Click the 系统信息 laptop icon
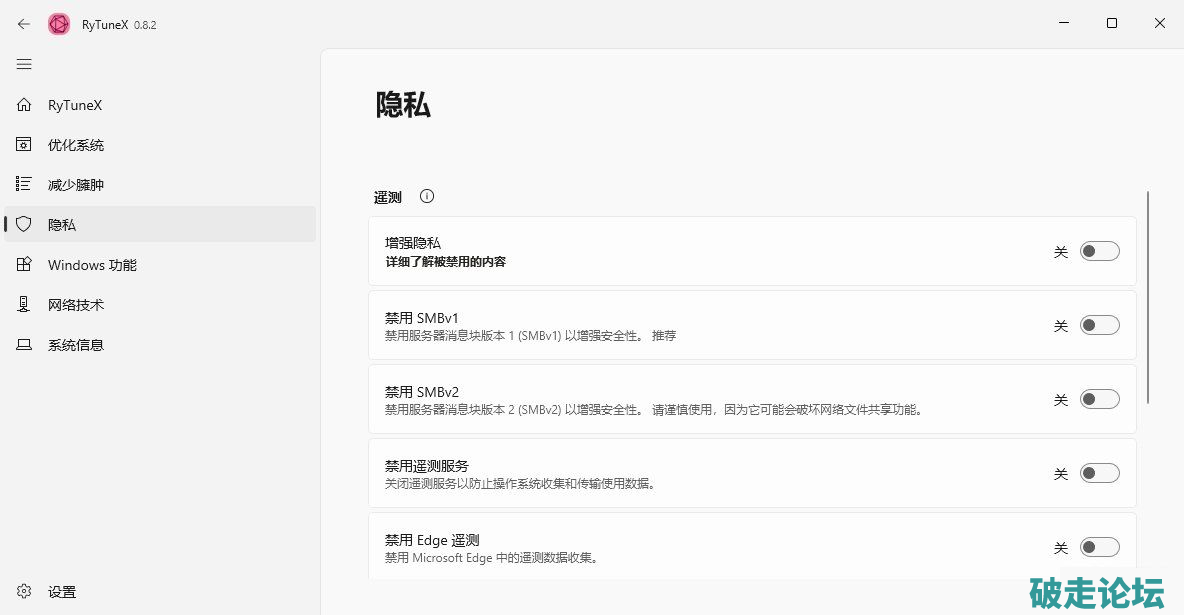This screenshot has height=615, width=1184. click(24, 345)
